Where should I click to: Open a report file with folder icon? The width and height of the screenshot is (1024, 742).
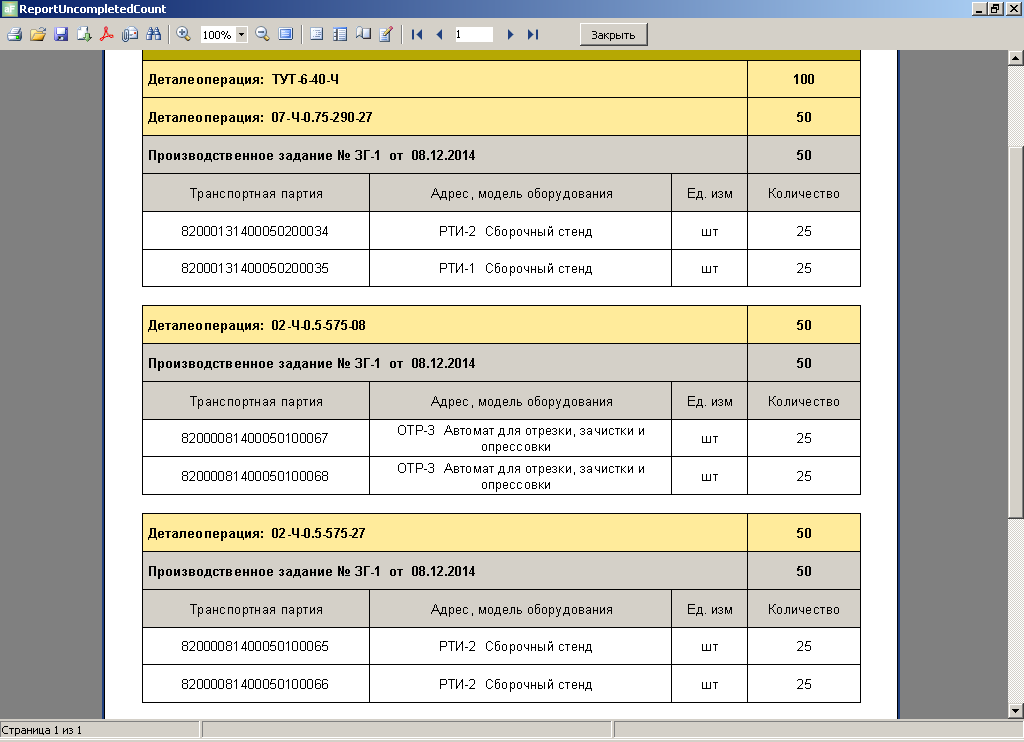[38, 35]
